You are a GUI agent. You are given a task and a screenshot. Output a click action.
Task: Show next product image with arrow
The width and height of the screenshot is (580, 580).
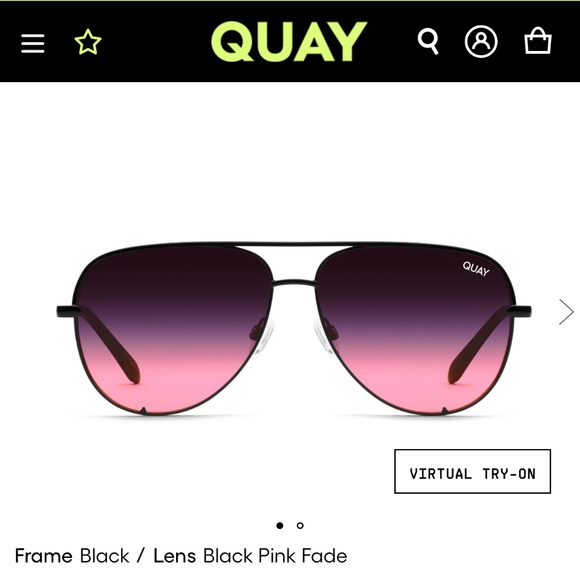pyautogui.click(x=566, y=312)
